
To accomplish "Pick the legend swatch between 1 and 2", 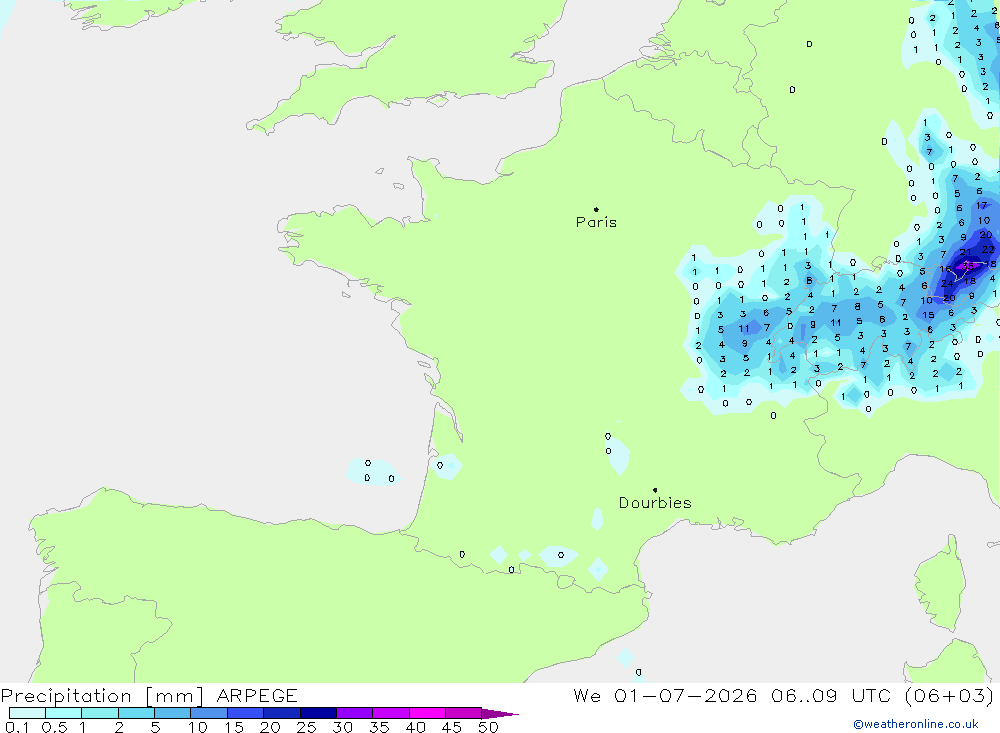I will (100, 713).
